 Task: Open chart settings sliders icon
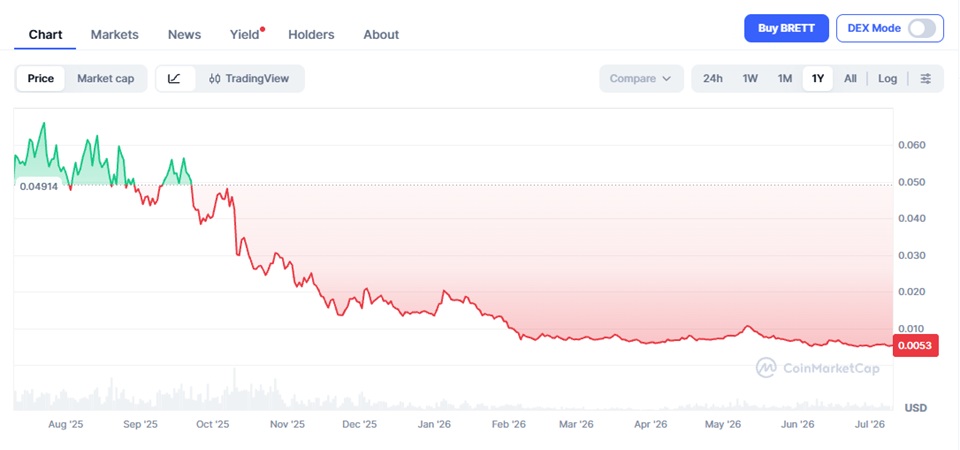(926, 78)
